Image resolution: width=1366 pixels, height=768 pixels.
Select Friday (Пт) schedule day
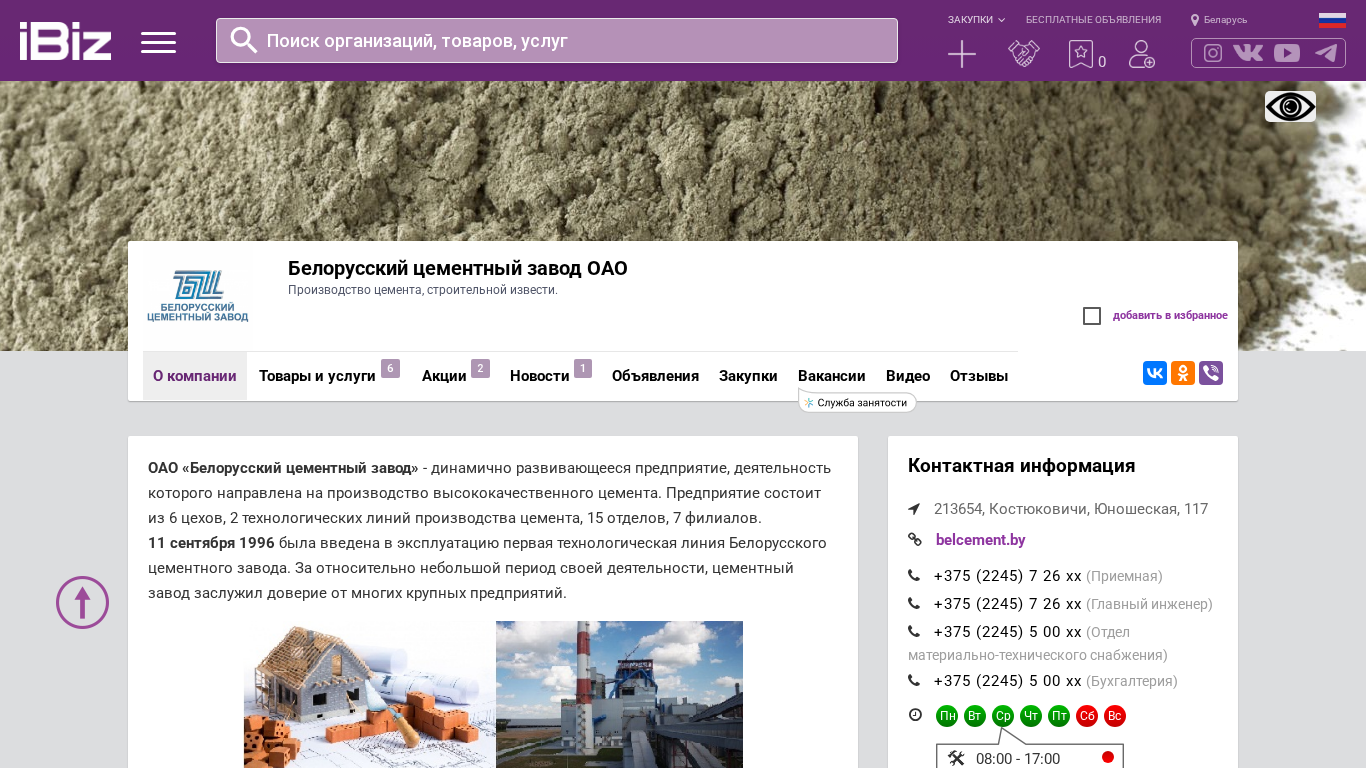point(1059,716)
